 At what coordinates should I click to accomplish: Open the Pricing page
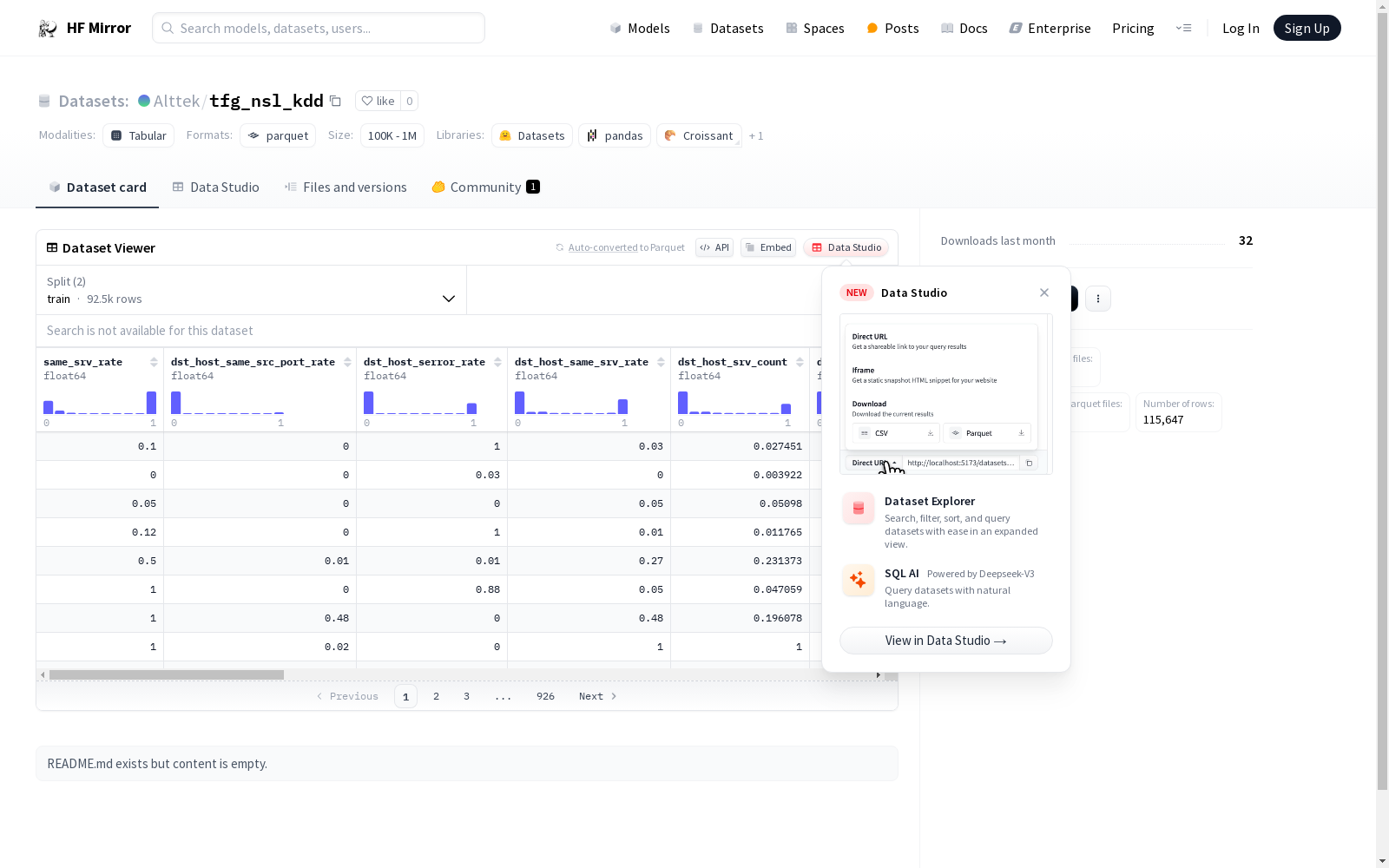(x=1133, y=29)
